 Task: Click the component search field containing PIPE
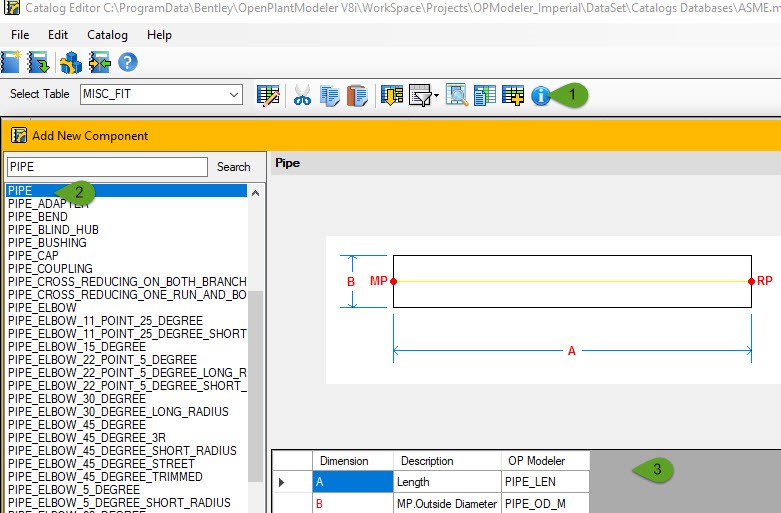point(107,167)
